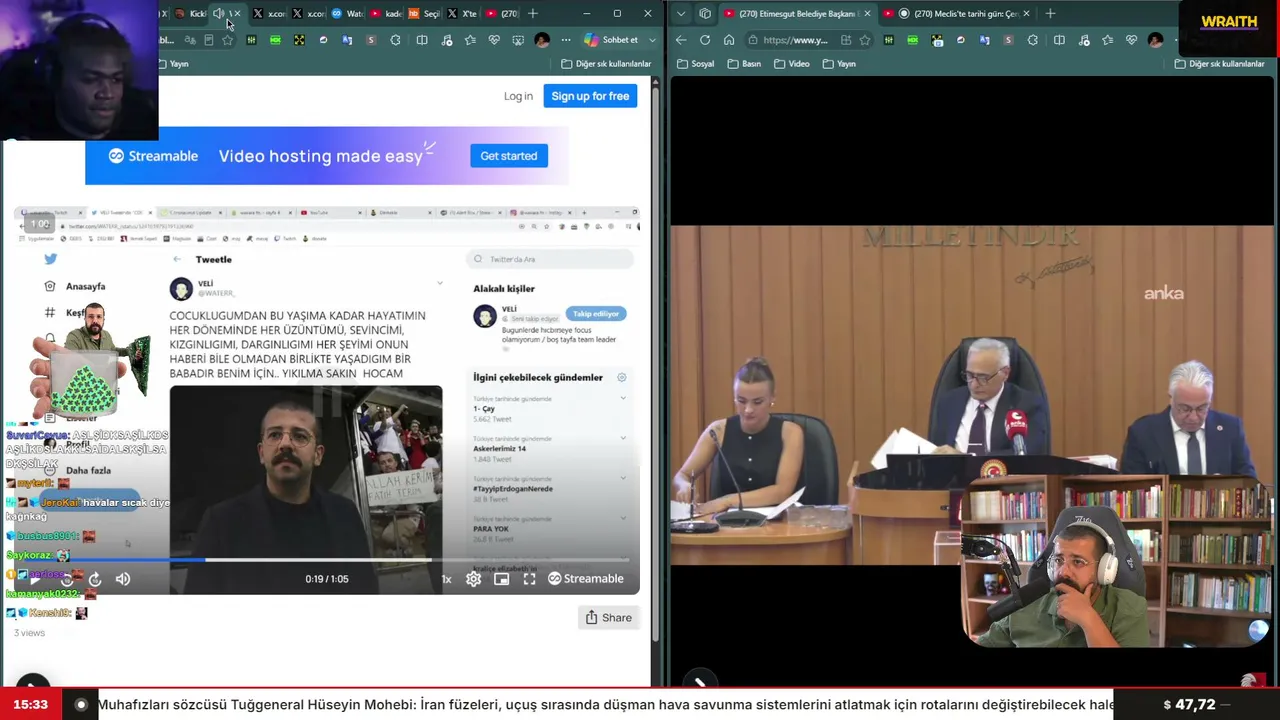This screenshot has width=1280, height=720.
Task: Favorite the YouTube page with the star
Action: point(865,40)
